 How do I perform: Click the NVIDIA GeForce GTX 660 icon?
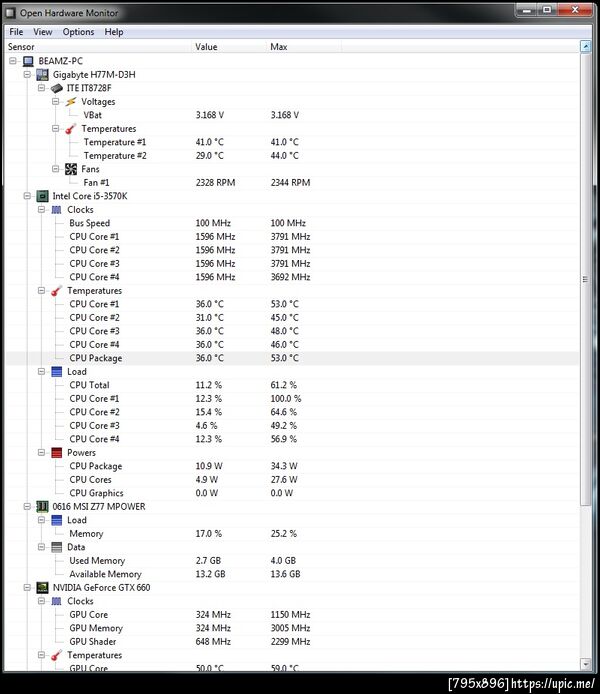coord(43,588)
